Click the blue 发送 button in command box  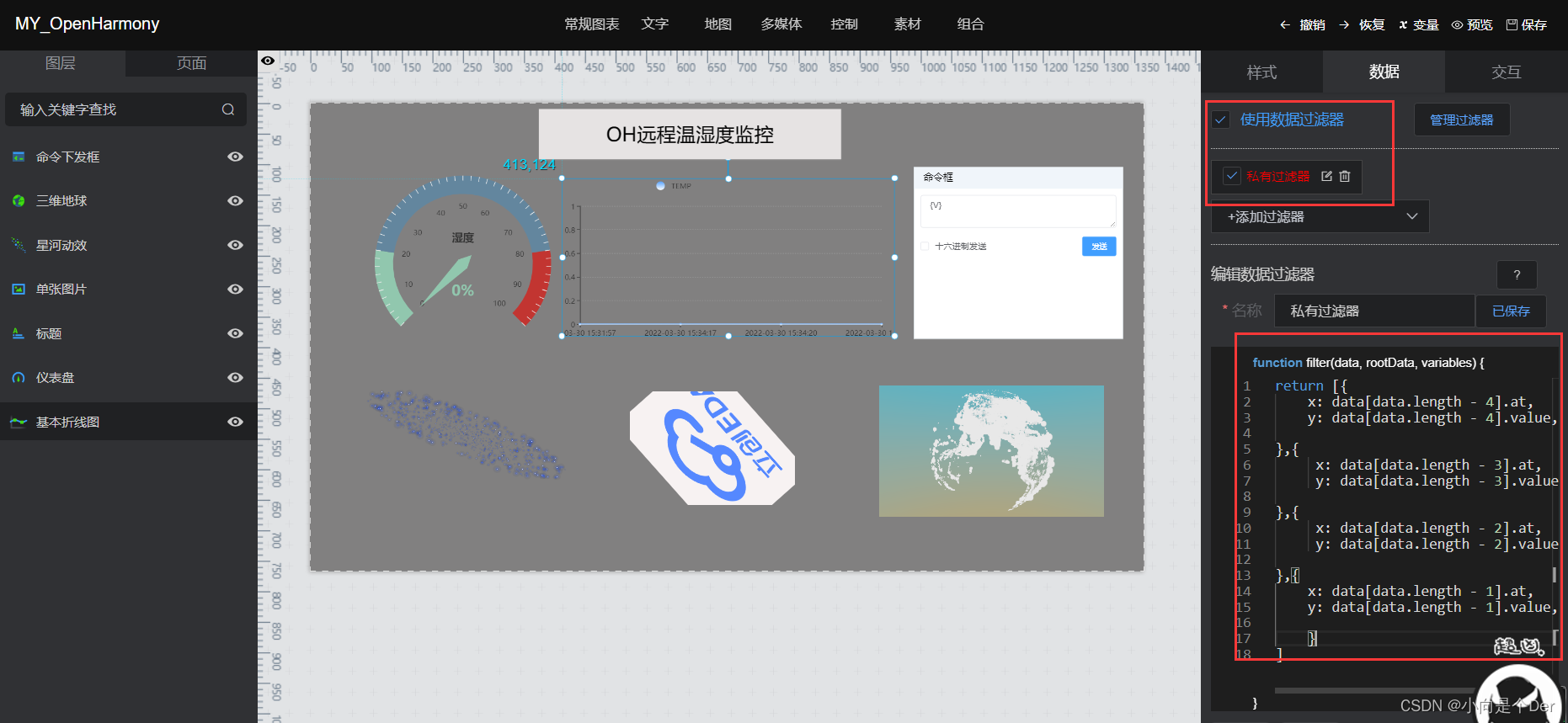coord(1099,247)
